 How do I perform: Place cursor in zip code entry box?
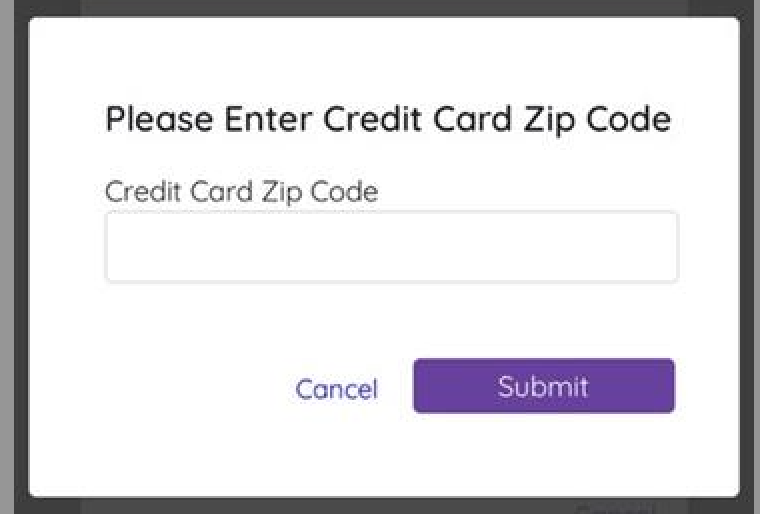click(391, 247)
